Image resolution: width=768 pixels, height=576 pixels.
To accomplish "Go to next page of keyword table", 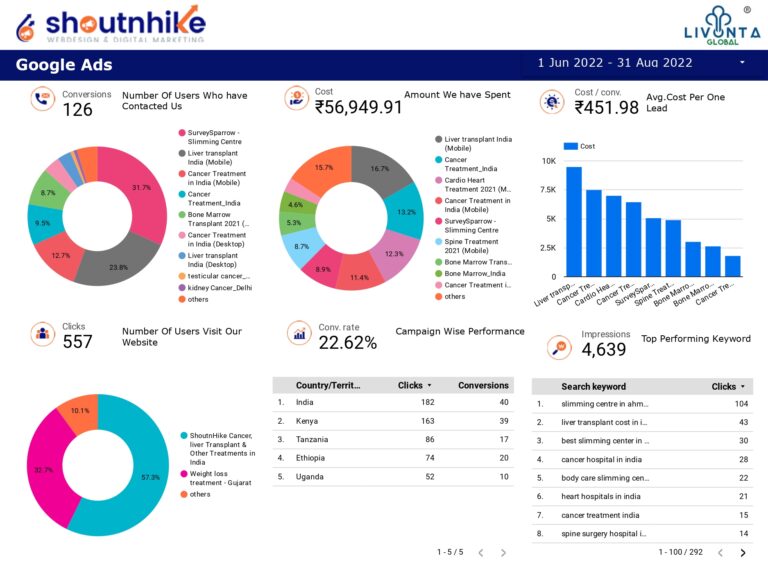I will tap(742, 552).
